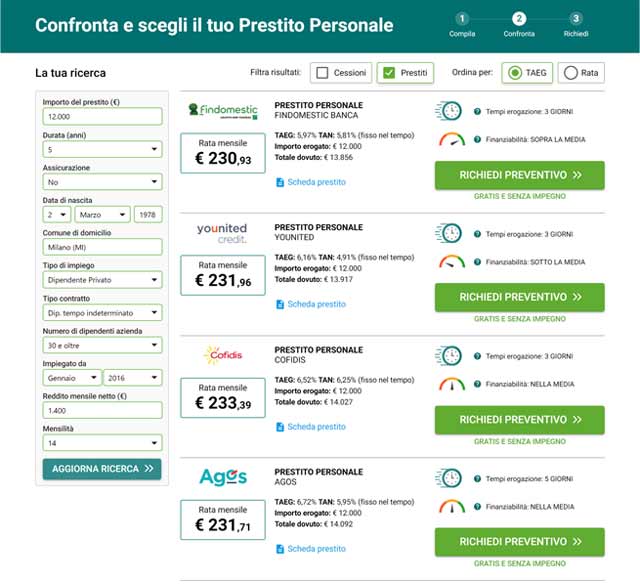Enable the Cessioni filter checkbox

pos(321,73)
